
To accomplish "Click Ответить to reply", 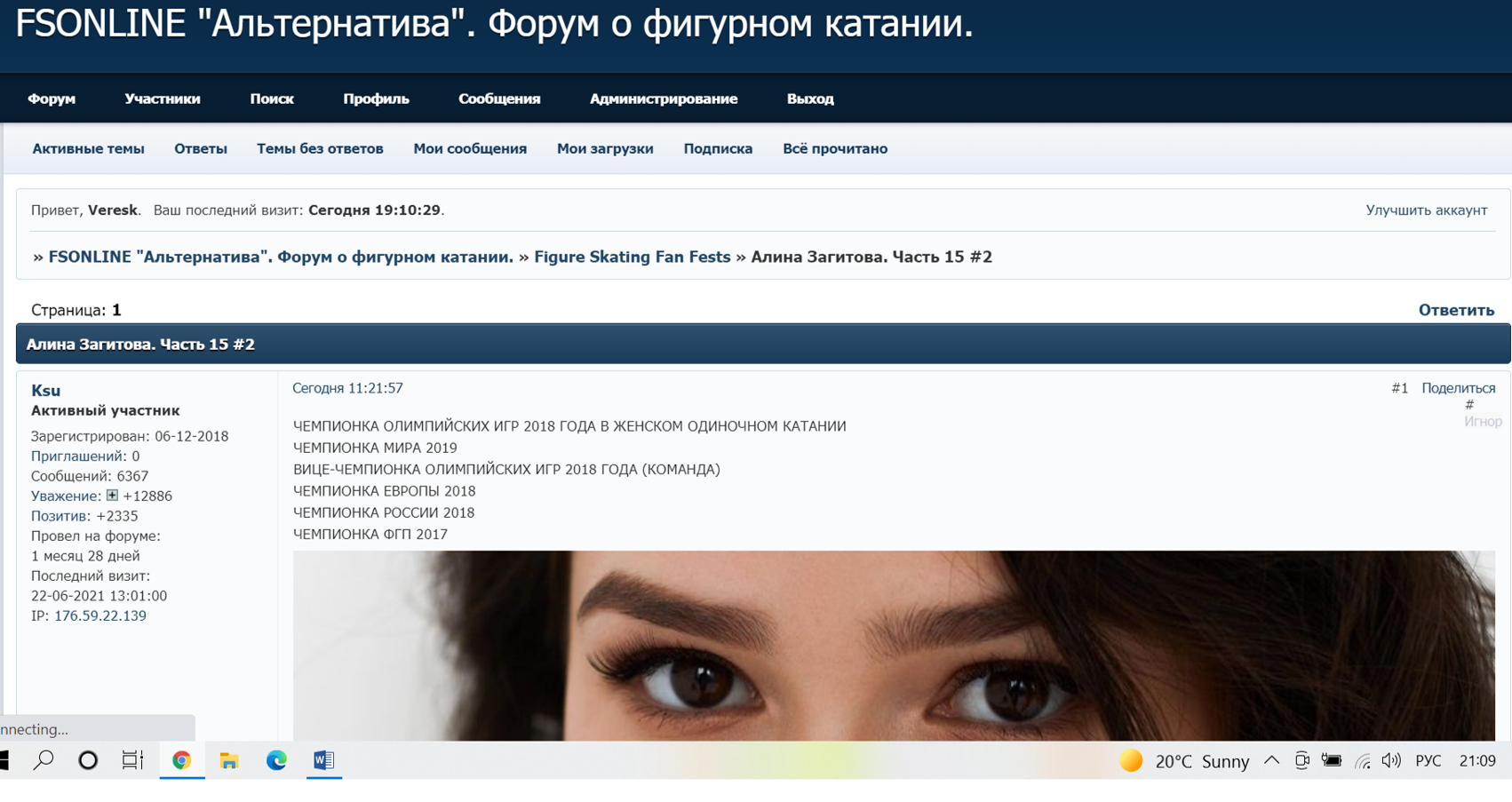I will 1456,310.
